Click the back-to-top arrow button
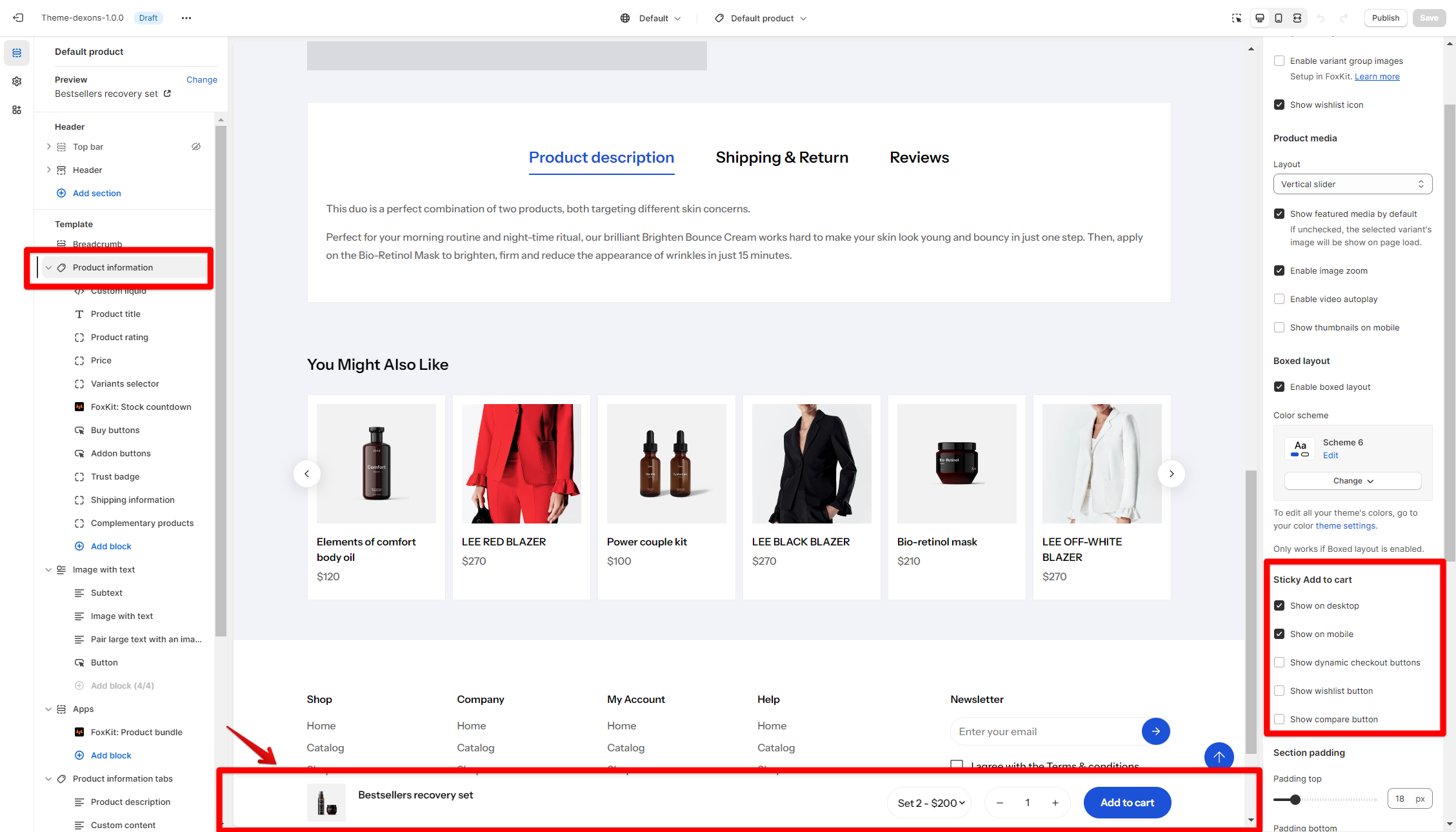The image size is (1456, 832). pos(1219,756)
